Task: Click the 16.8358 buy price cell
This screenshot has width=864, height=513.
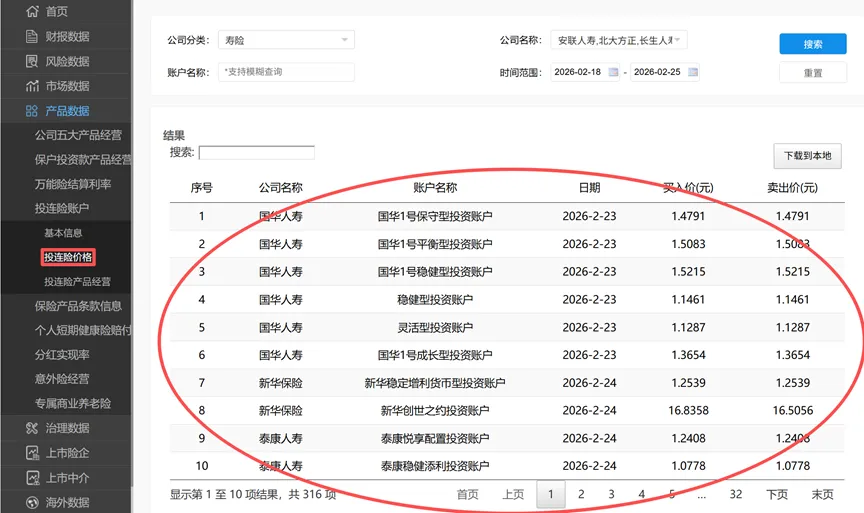Action: (x=688, y=411)
